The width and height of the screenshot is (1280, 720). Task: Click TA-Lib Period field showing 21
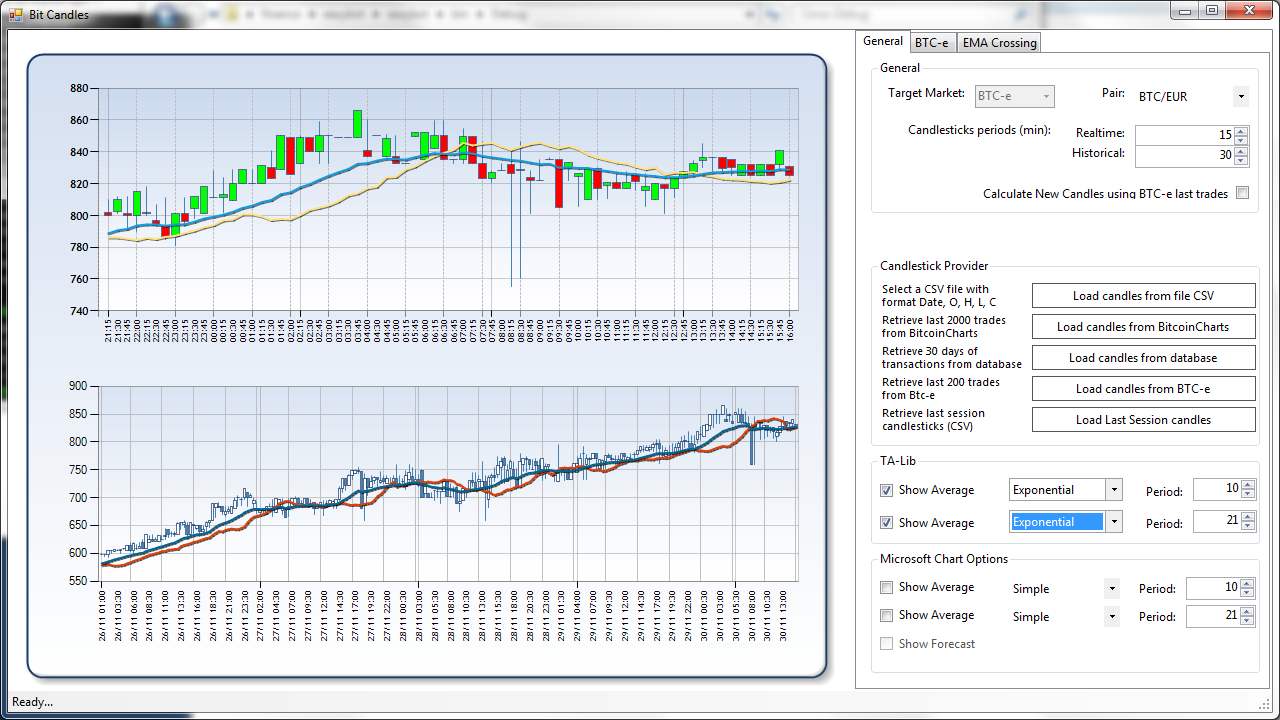(x=1216, y=521)
